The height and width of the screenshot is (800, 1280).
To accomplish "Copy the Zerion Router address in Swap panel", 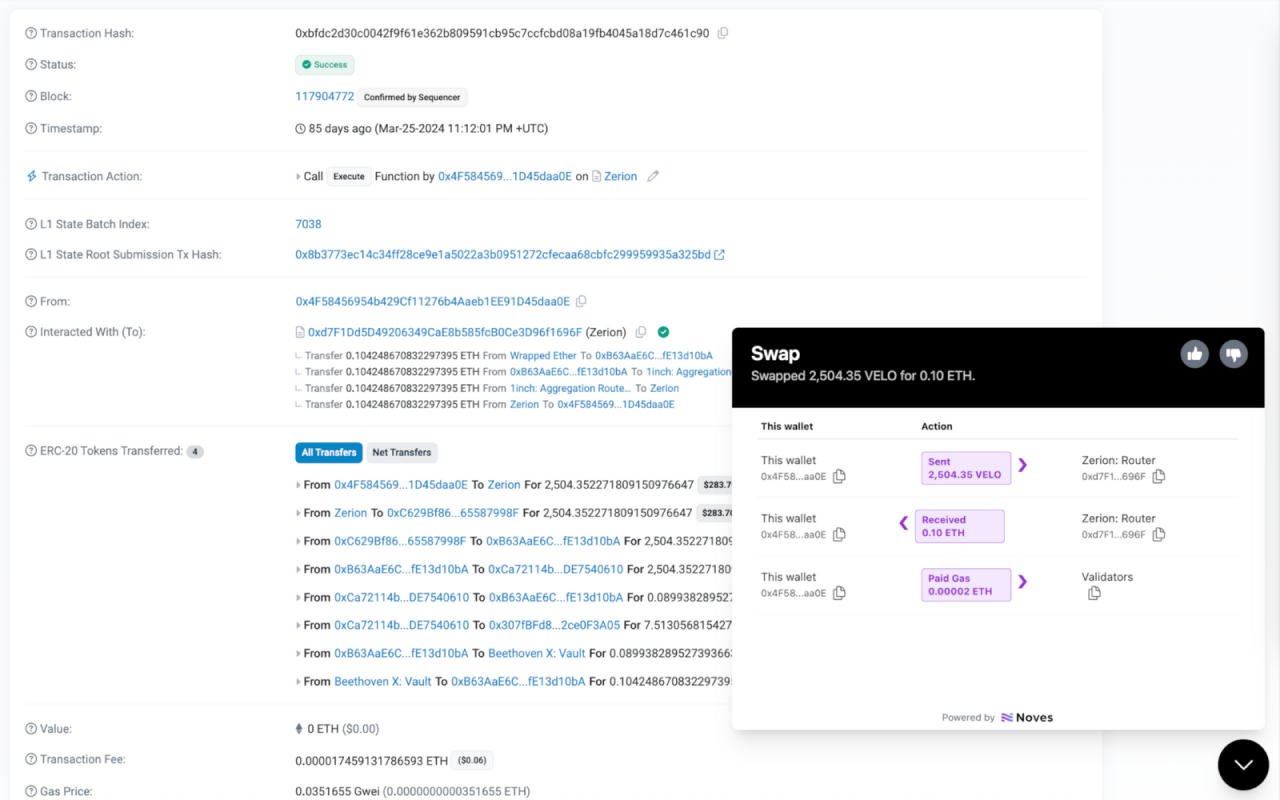I will tap(1157, 477).
